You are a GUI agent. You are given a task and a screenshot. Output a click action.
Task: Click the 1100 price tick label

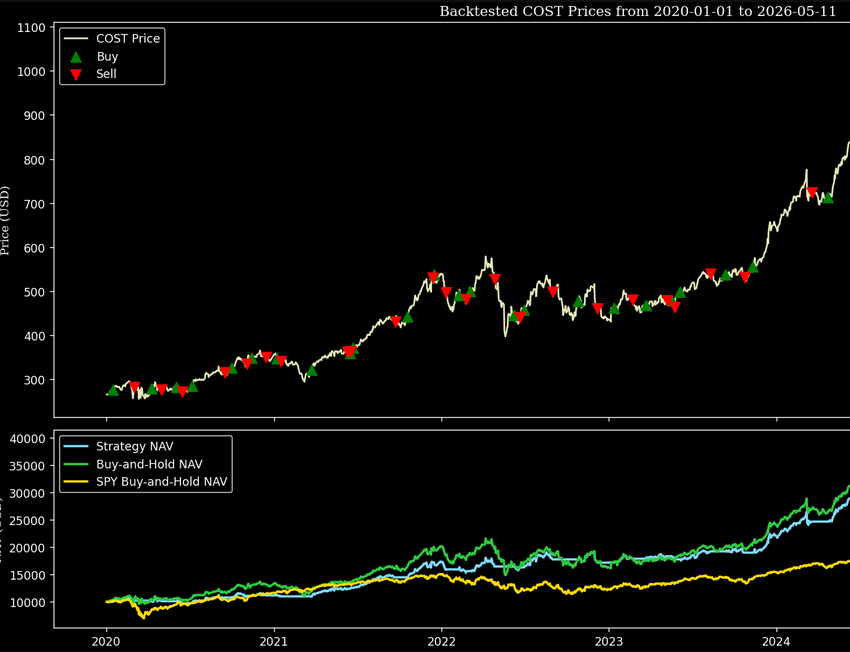pyautogui.click(x=31, y=28)
